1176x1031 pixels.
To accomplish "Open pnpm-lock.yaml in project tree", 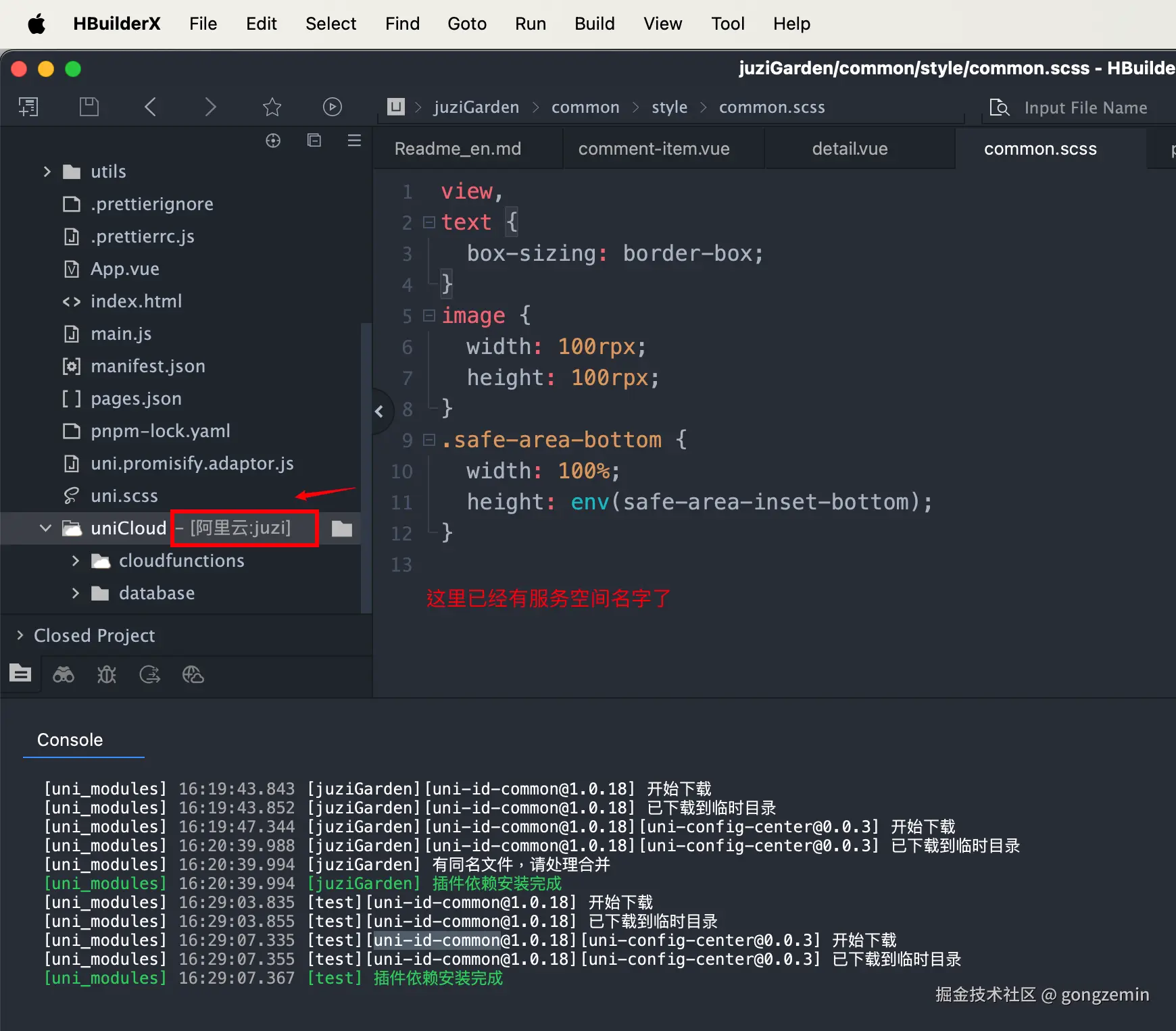I will pos(160,431).
